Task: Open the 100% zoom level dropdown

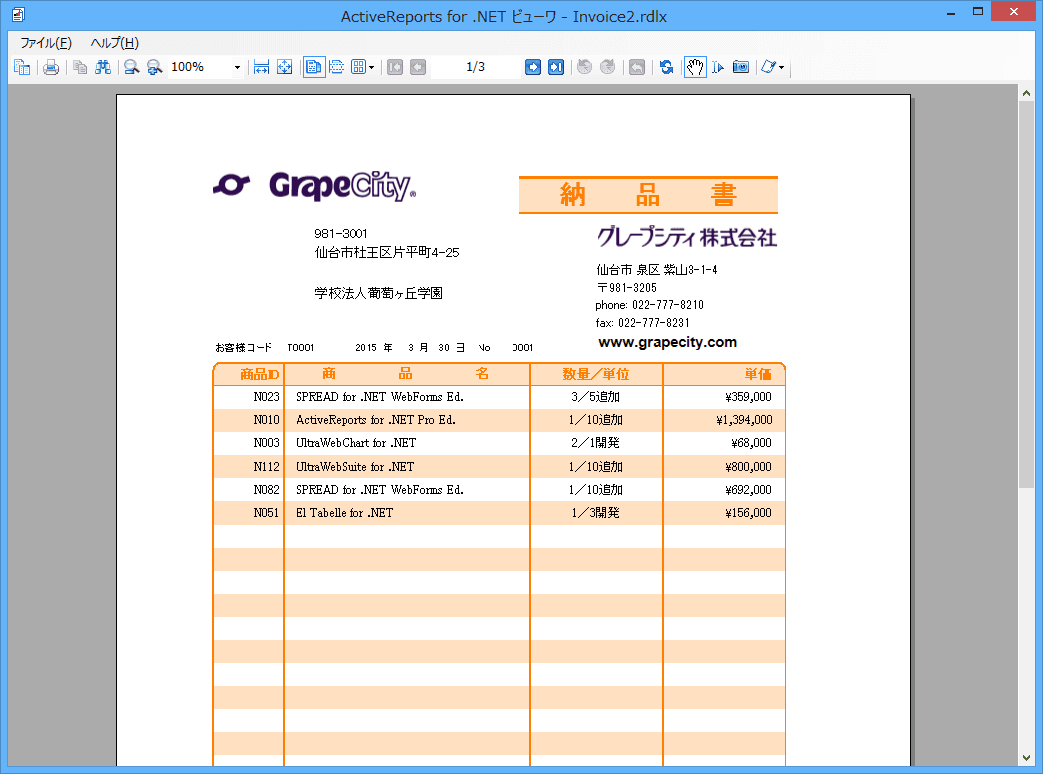Action: point(237,67)
